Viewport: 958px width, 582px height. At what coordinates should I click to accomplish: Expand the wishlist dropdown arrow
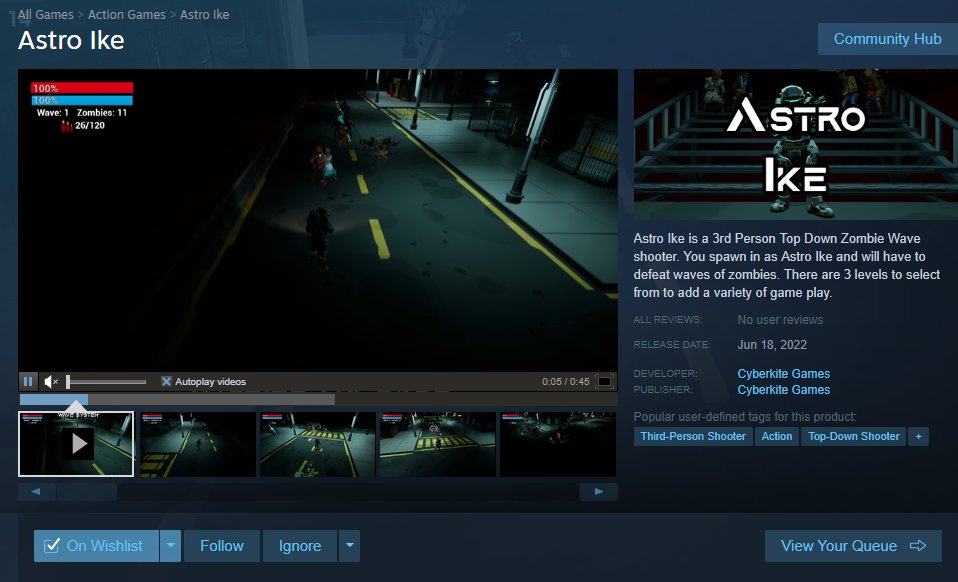(170, 546)
